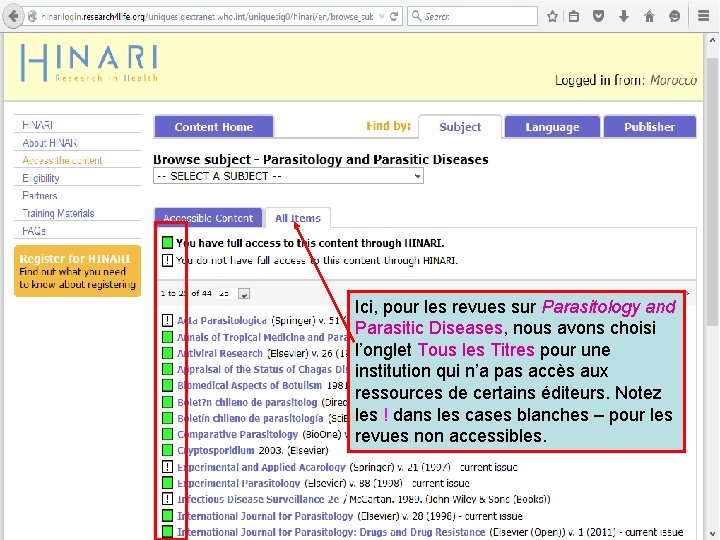Click the browser address bar
This screenshot has width=720, height=540.
click(x=207, y=17)
